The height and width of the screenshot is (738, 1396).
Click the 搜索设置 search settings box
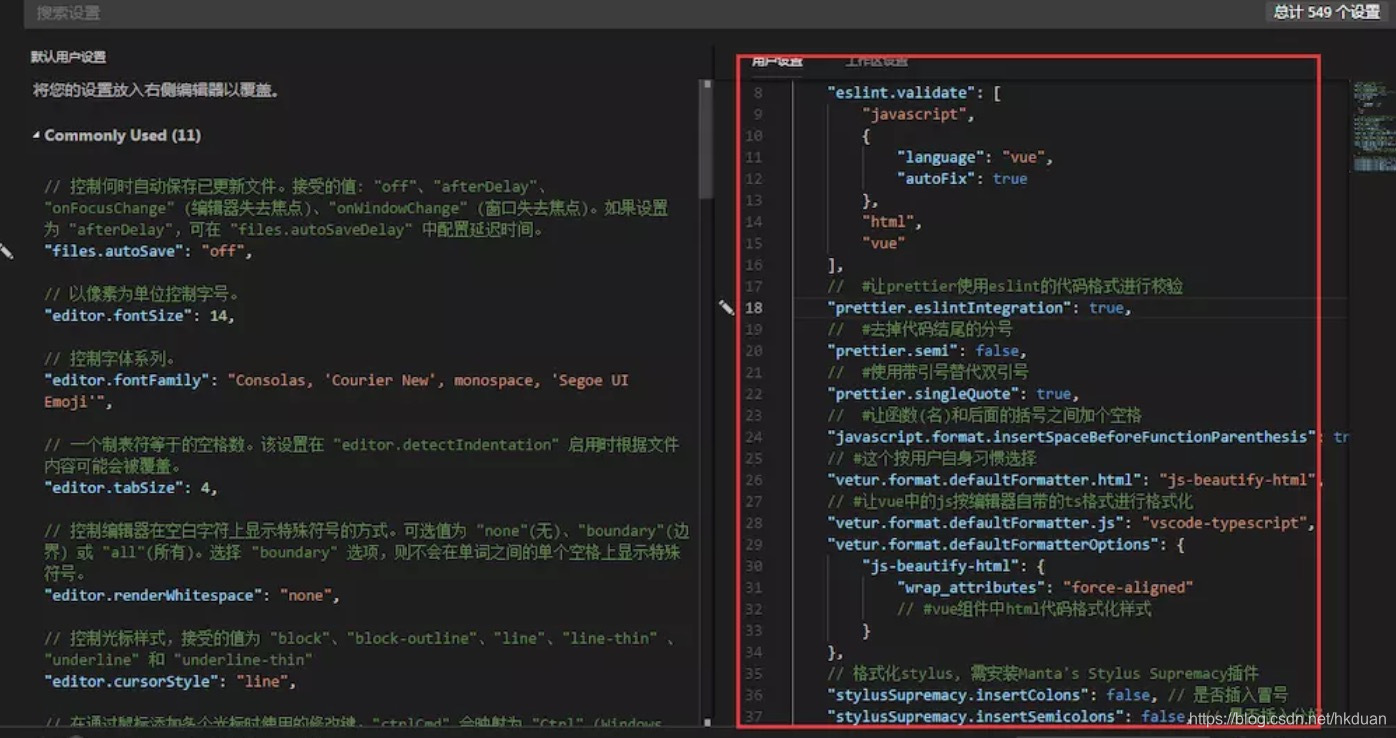(640, 13)
